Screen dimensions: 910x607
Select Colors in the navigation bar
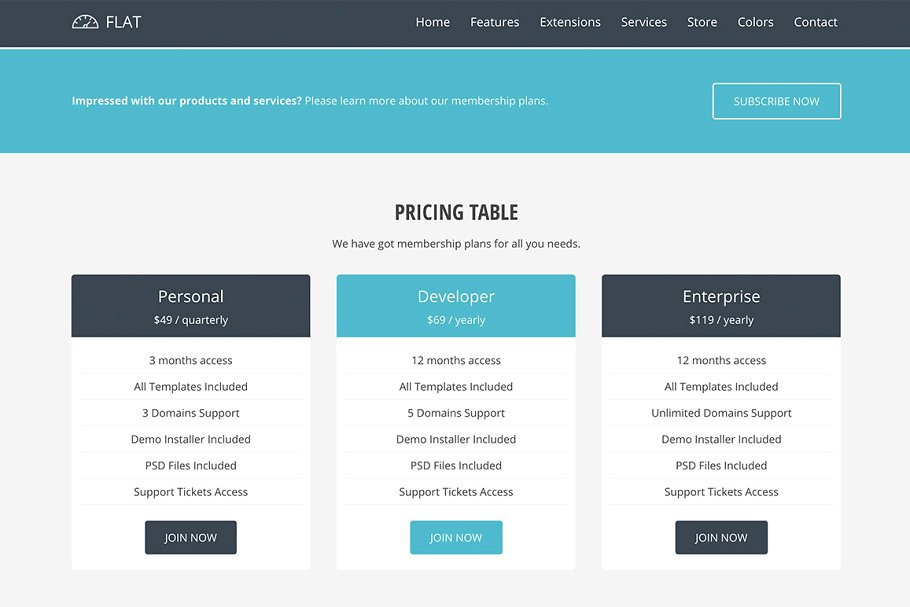756,22
